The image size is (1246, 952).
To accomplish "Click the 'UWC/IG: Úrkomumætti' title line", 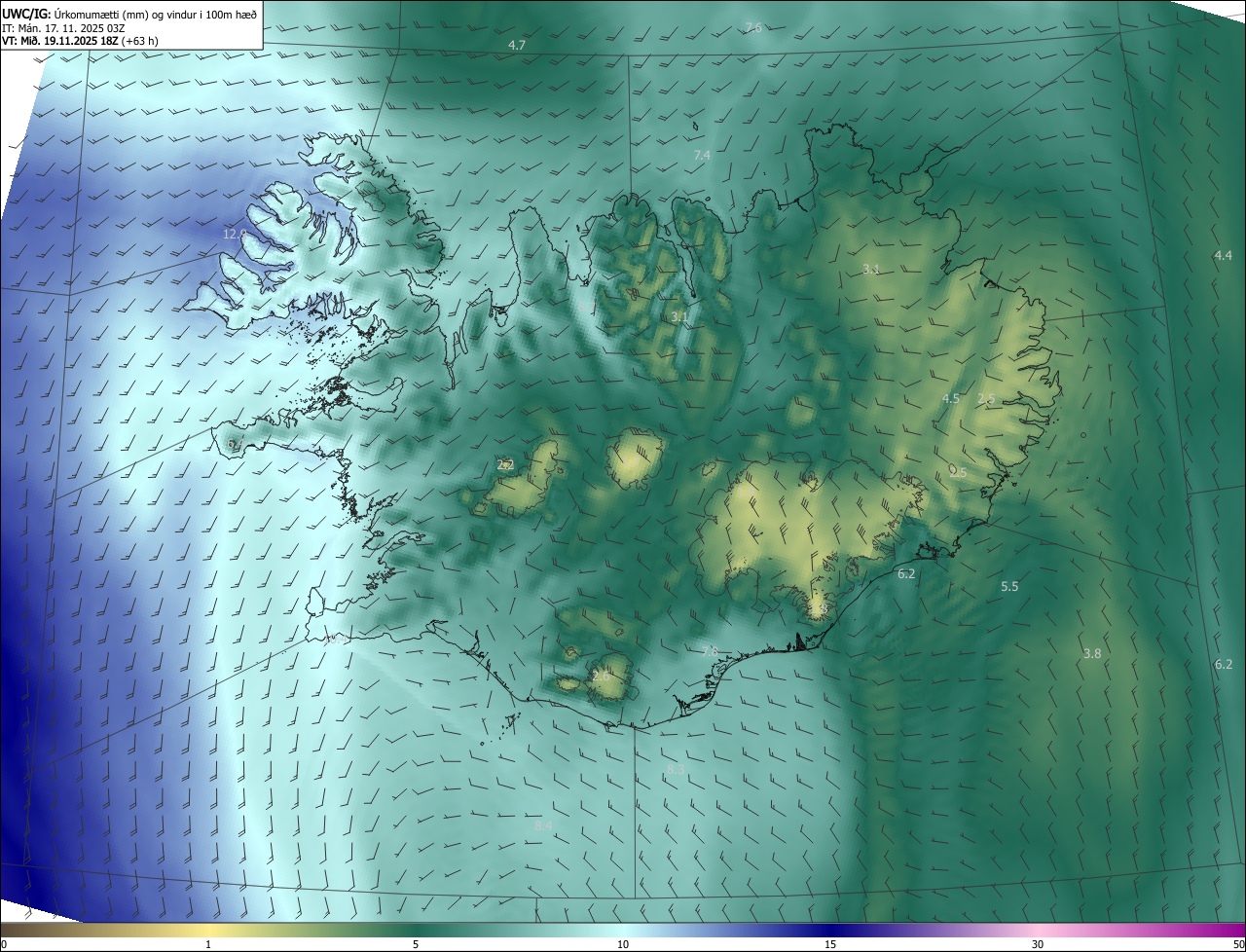I will [x=129, y=14].
